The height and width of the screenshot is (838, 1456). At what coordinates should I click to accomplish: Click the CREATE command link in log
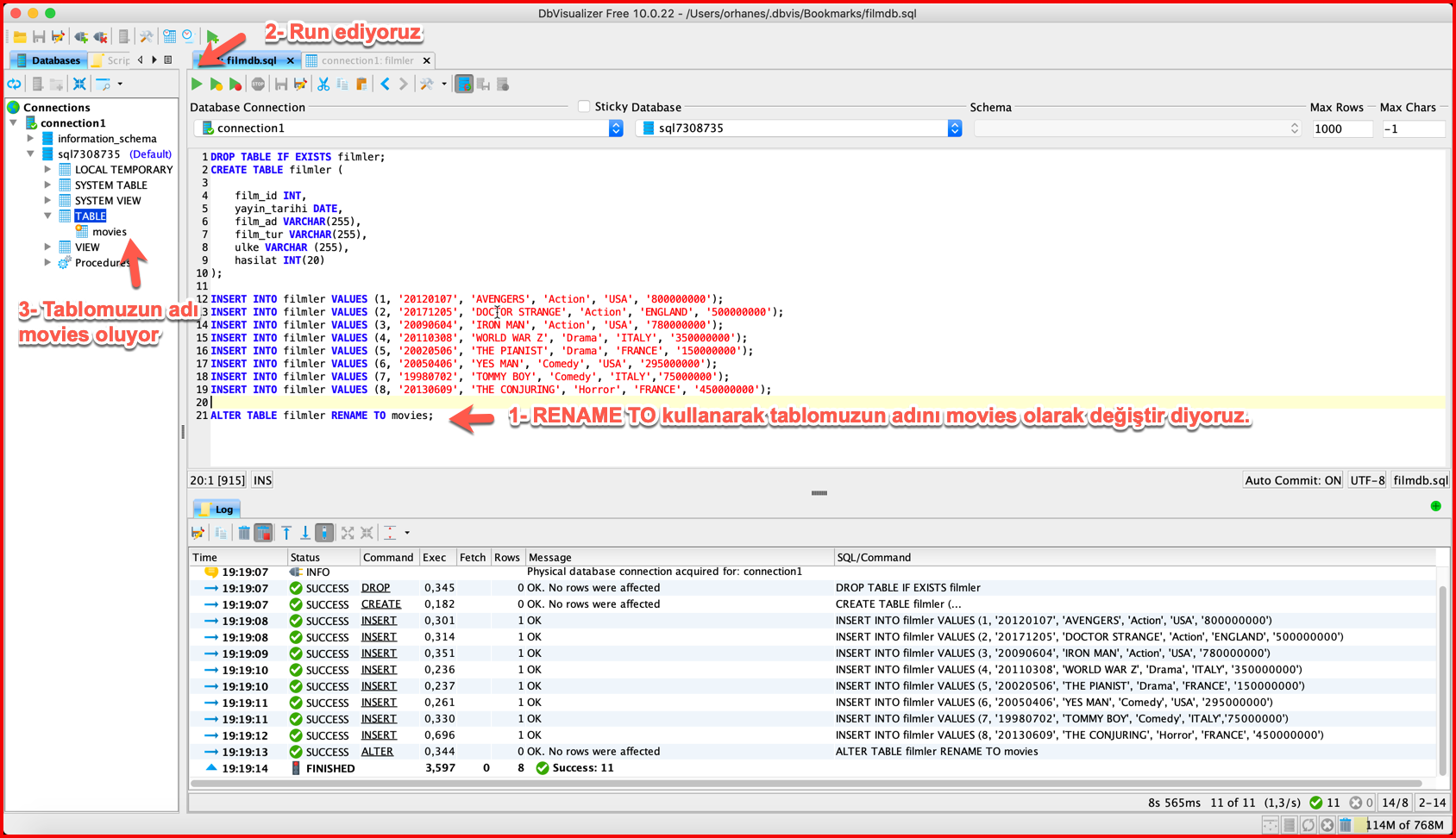click(381, 604)
